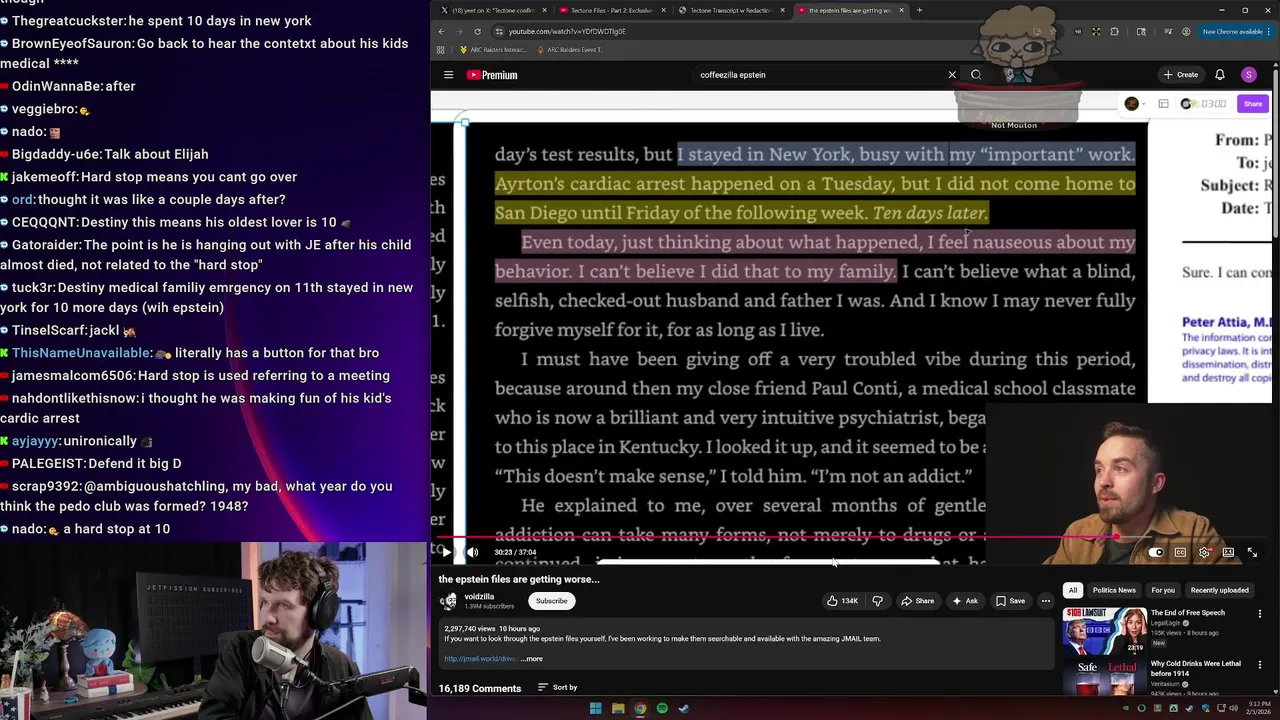
Task: Open the Create upload menu
Action: pyautogui.click(x=1180, y=75)
